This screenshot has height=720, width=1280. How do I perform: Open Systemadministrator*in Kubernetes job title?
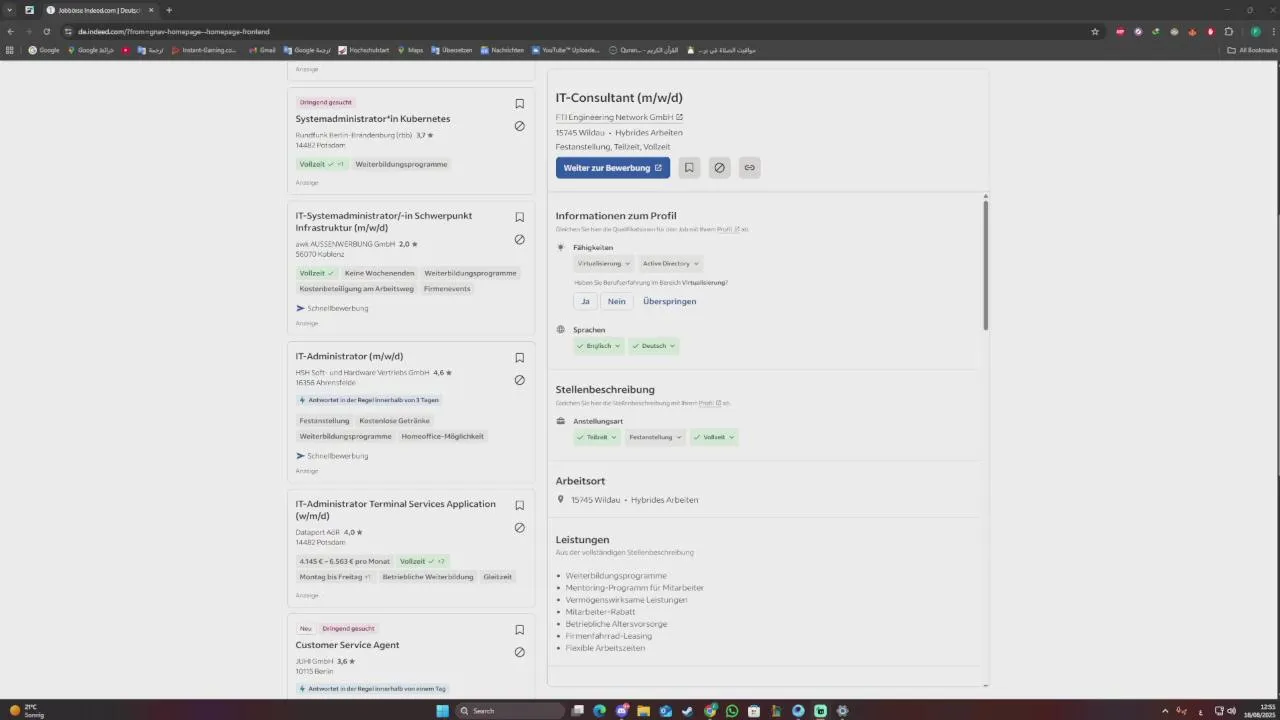373,119
